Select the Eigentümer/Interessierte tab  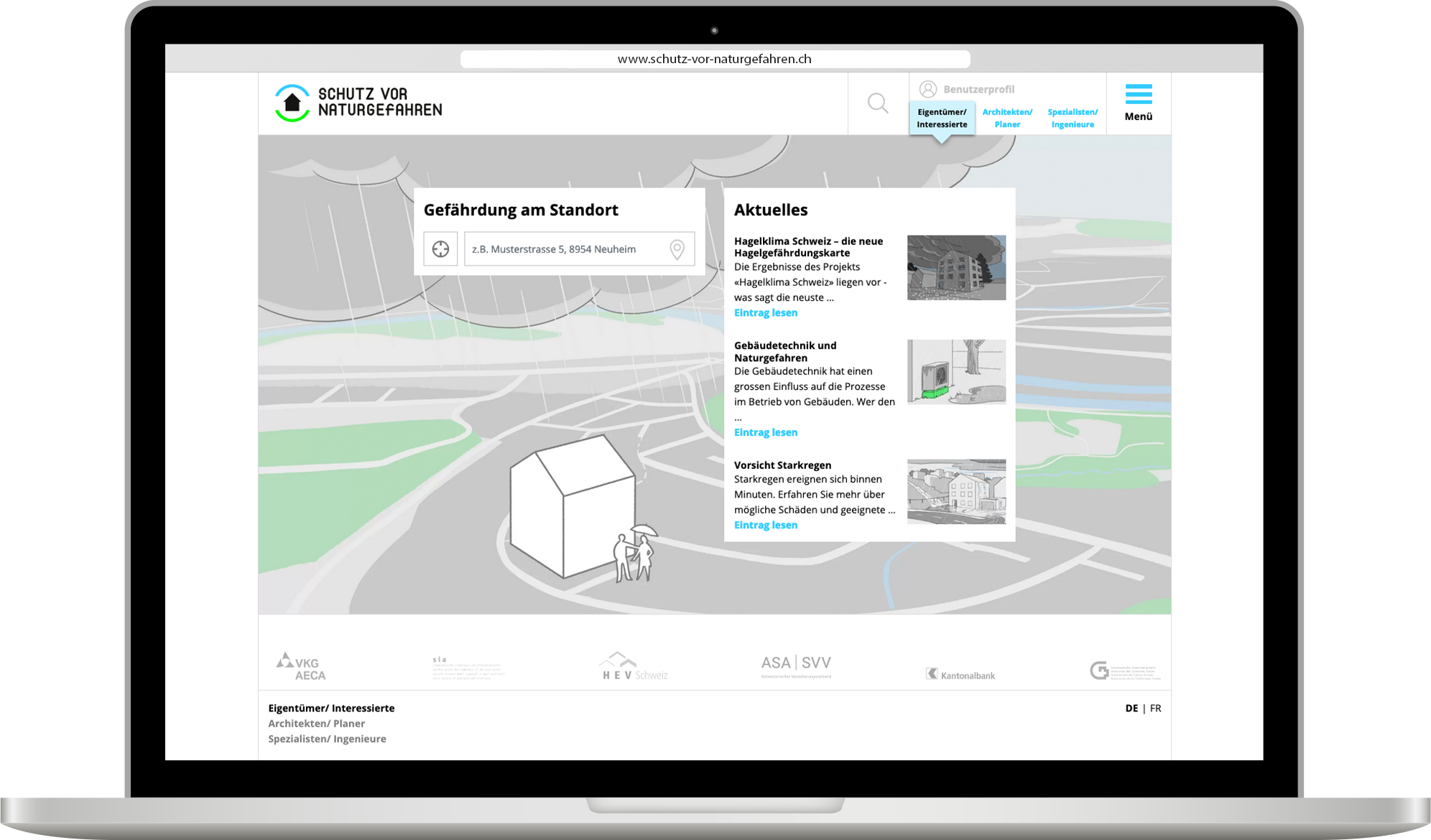[942, 118]
